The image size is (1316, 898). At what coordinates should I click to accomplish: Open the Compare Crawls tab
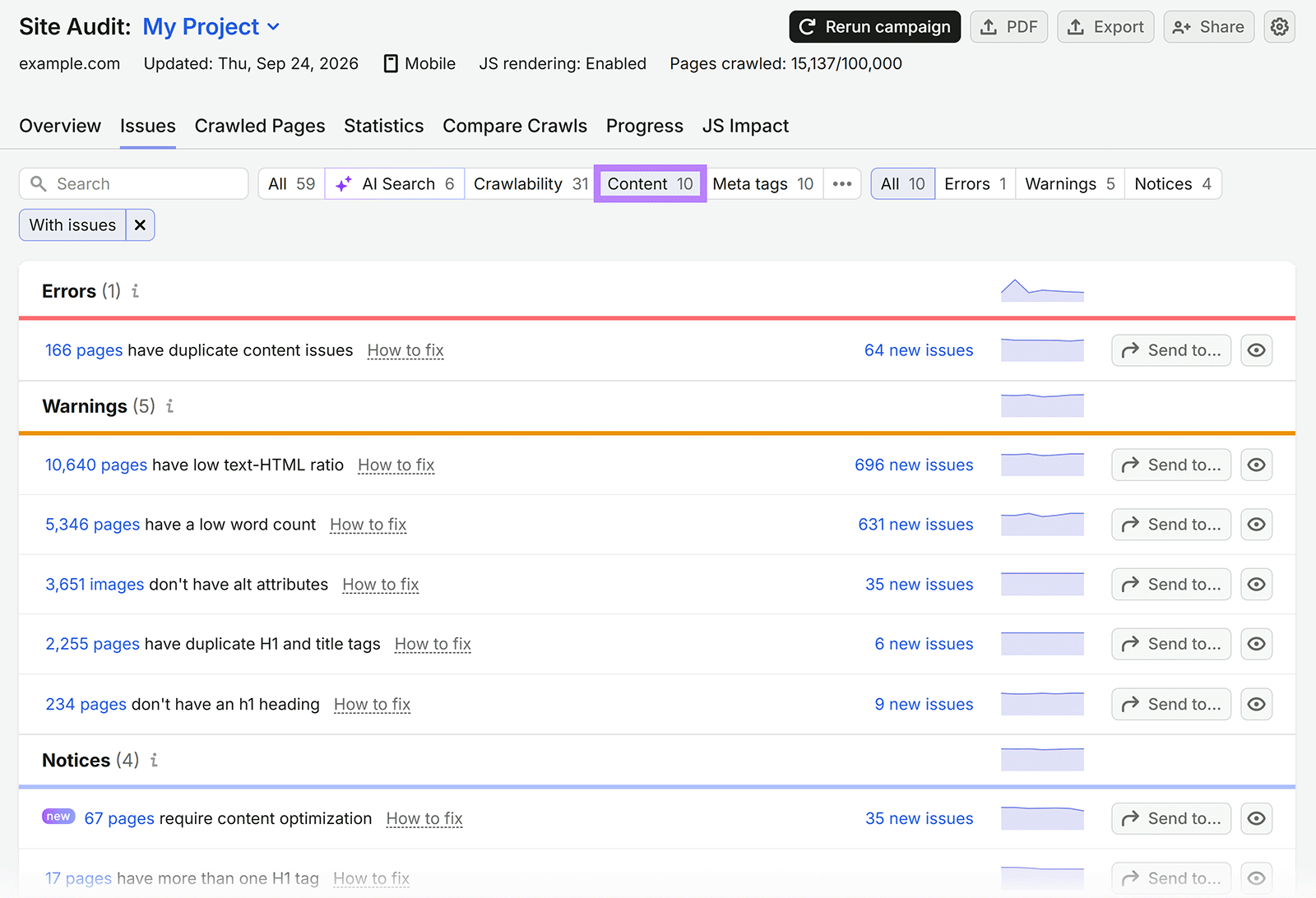pyautogui.click(x=515, y=126)
